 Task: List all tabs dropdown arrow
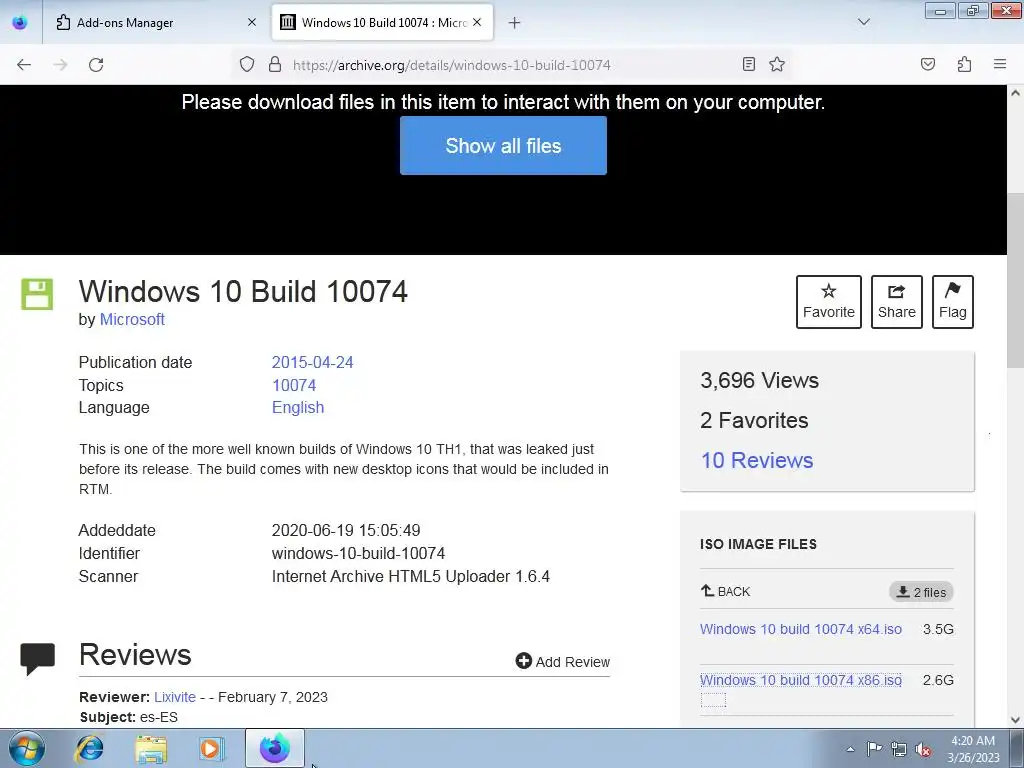[864, 22]
